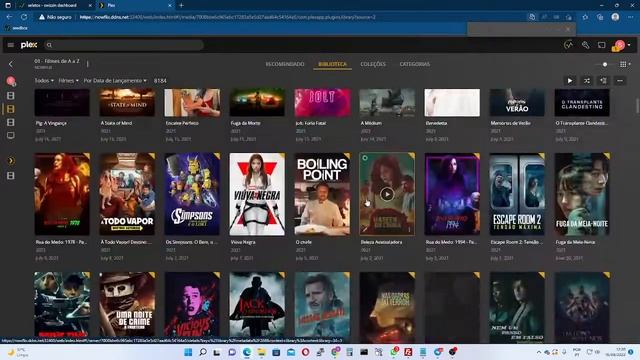640x360 pixels.
Task: Shuffle the library
Action: [x=587, y=81]
